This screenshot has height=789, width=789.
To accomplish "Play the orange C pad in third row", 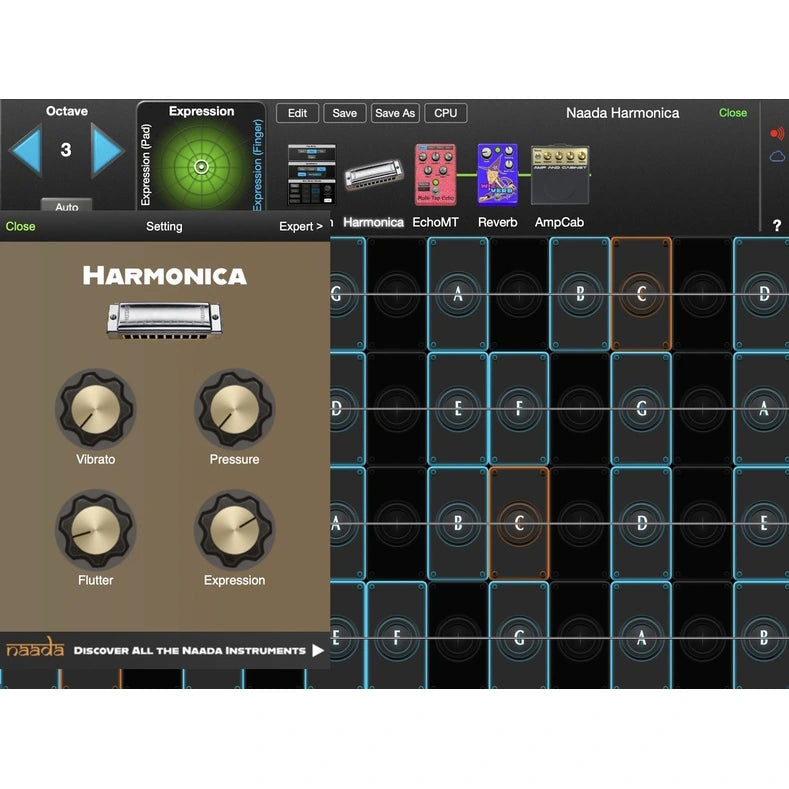I will point(519,523).
